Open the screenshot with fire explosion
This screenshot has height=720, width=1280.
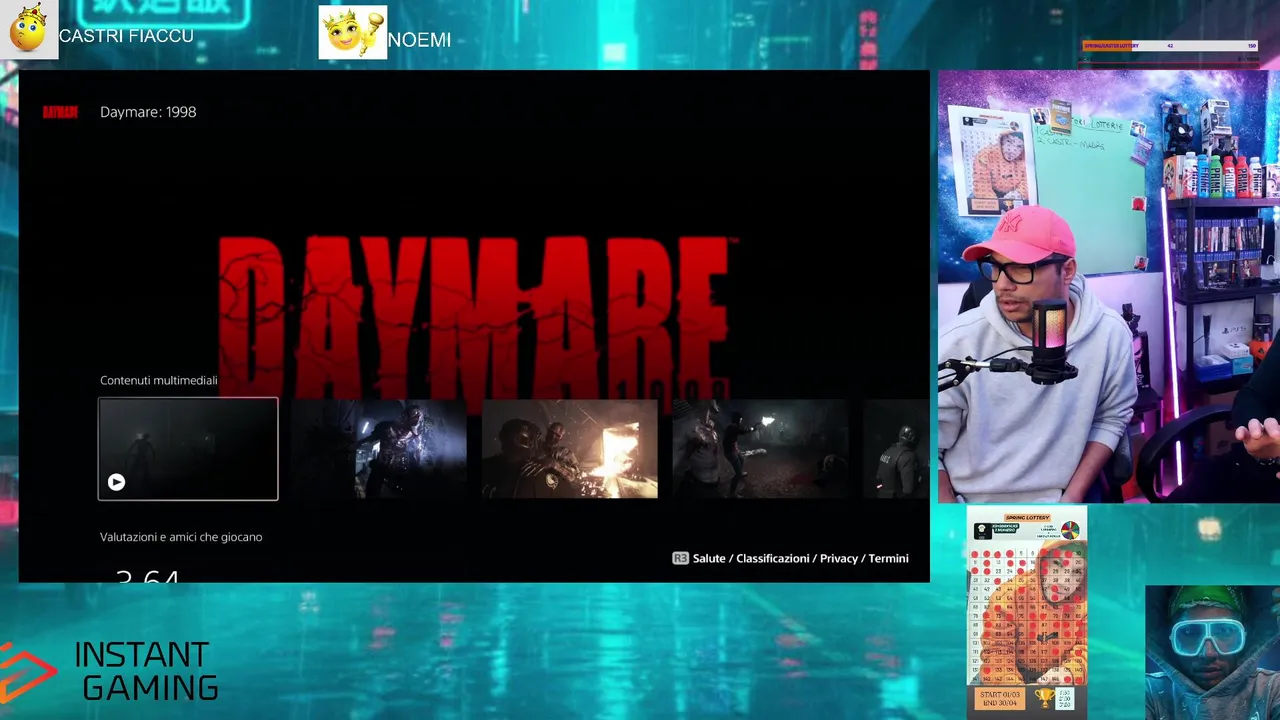[x=570, y=449]
